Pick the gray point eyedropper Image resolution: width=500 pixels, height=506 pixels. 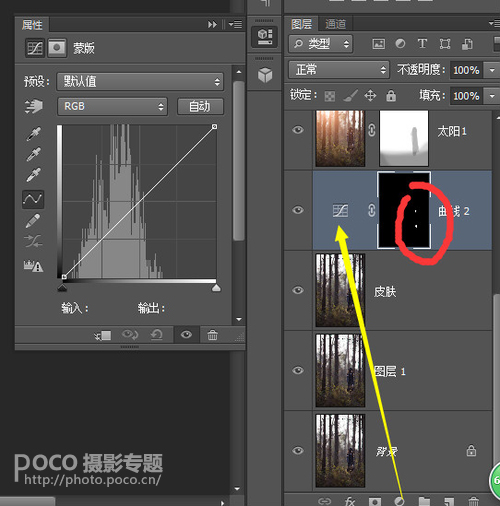tap(34, 154)
